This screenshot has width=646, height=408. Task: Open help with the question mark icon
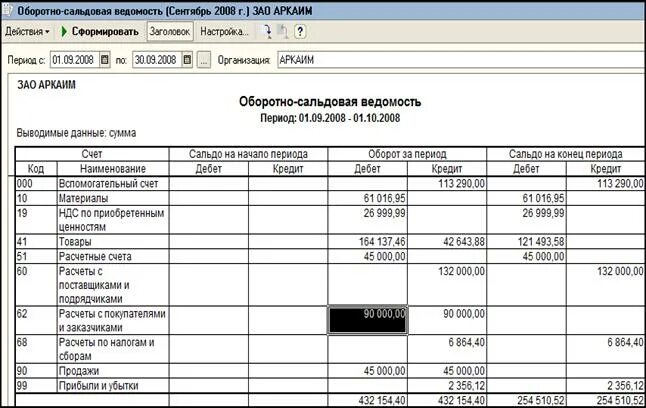(x=300, y=31)
